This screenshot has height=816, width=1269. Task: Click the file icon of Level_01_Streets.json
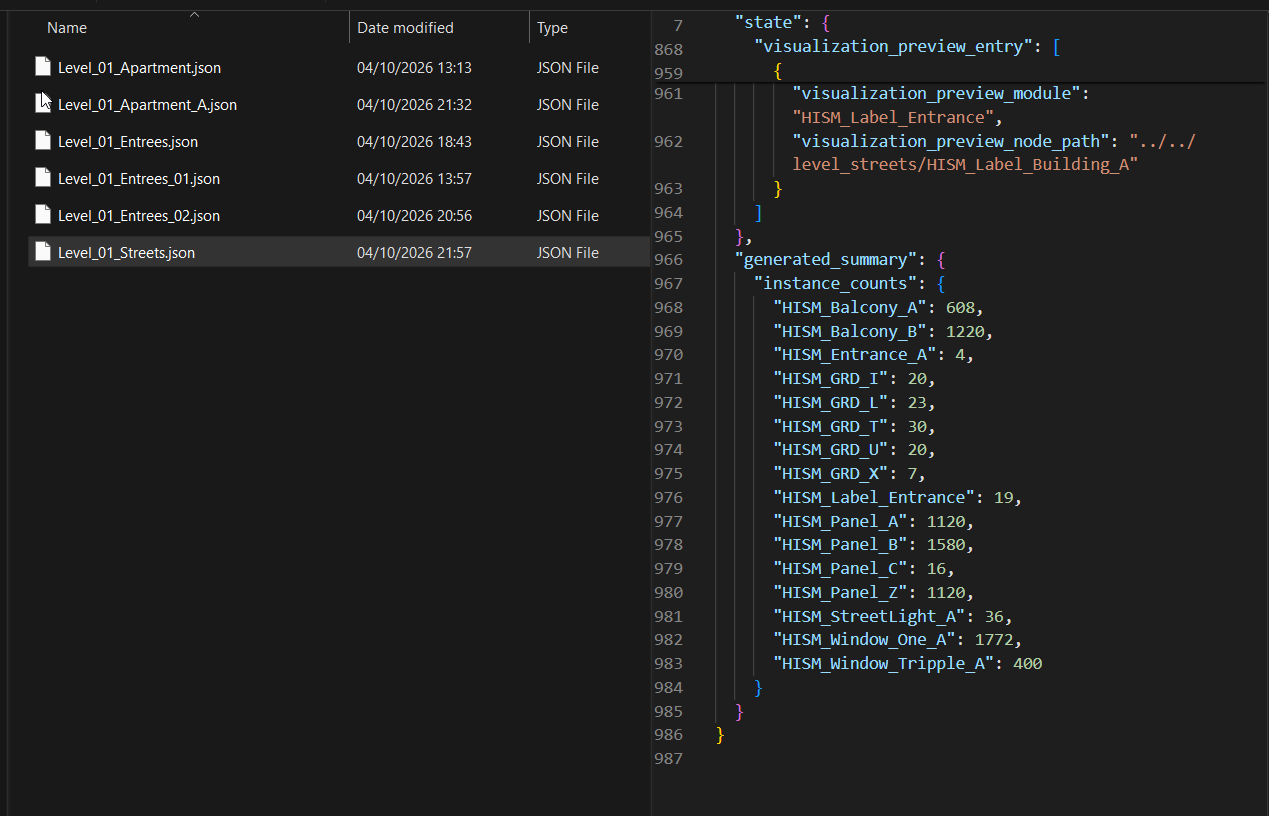[42, 252]
